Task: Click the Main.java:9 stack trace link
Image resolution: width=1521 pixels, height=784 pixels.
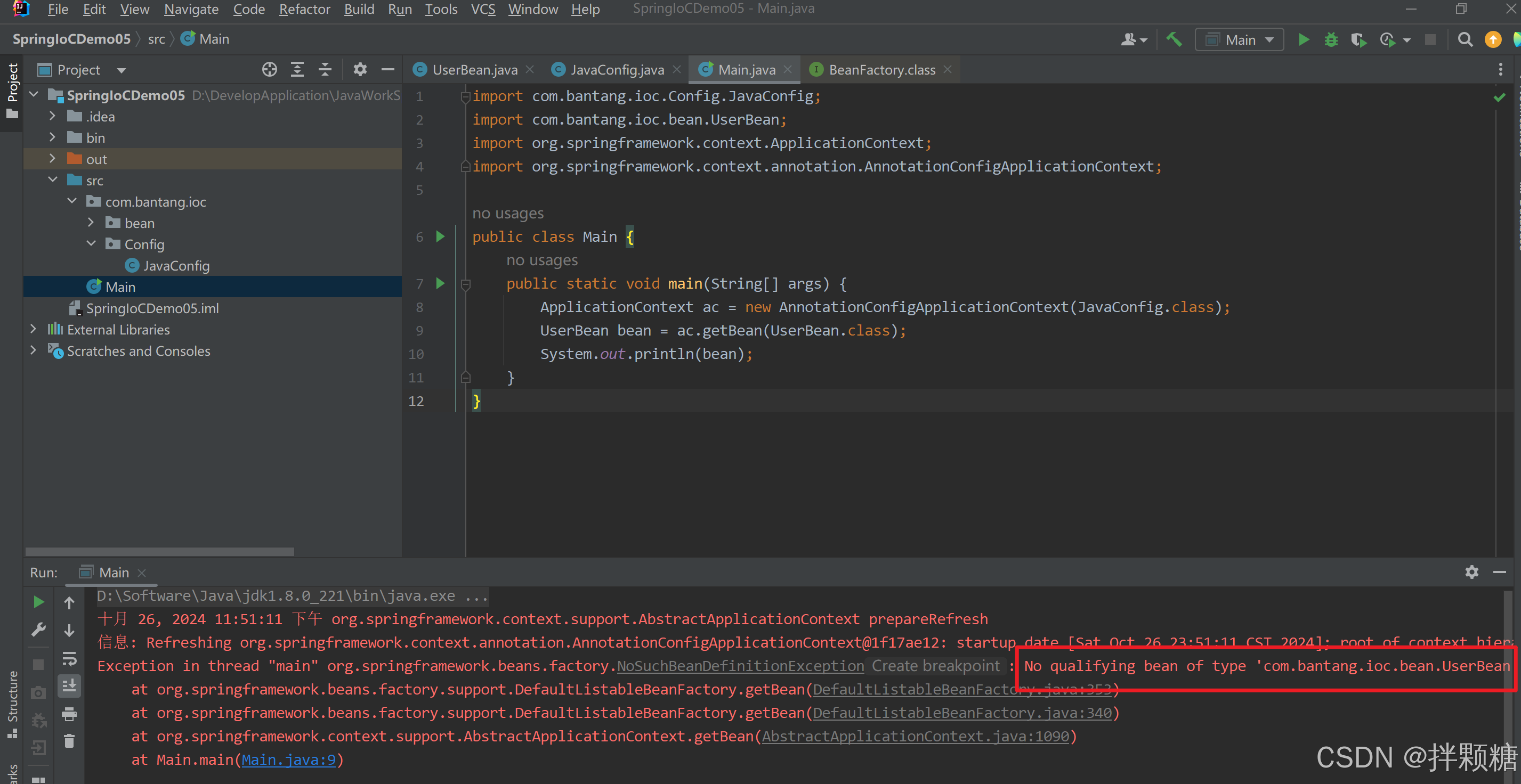Action: click(x=288, y=759)
